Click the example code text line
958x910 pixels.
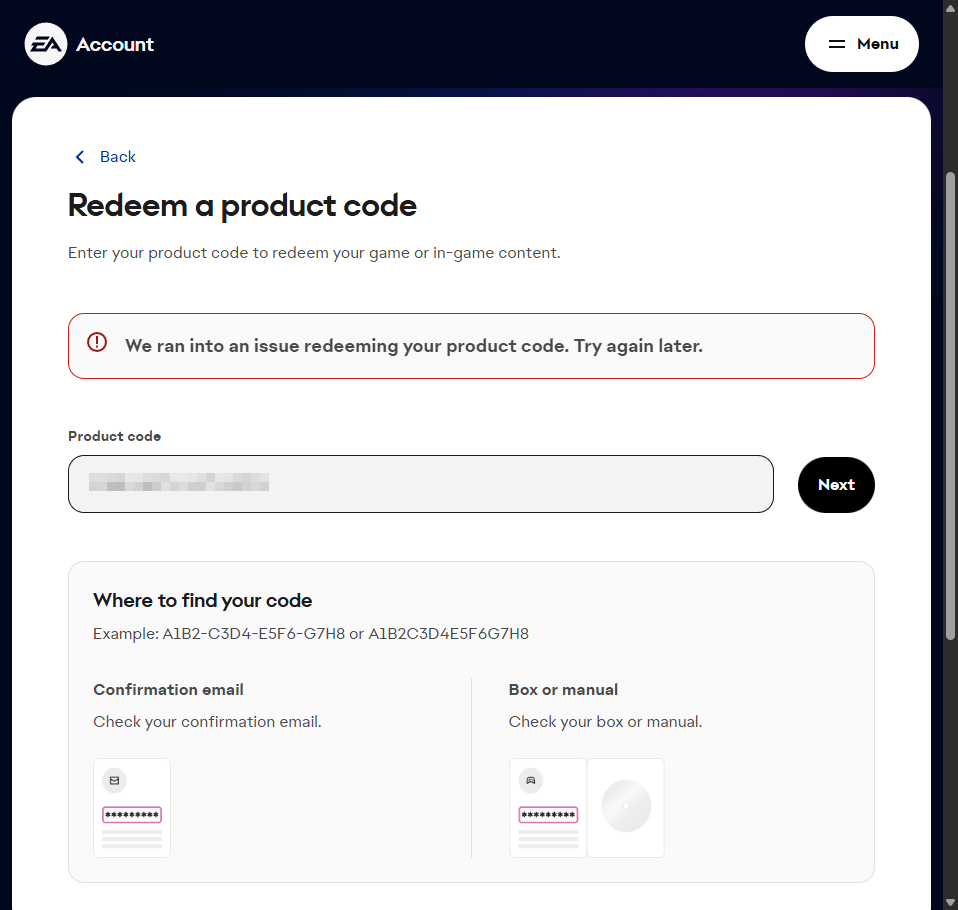point(311,634)
